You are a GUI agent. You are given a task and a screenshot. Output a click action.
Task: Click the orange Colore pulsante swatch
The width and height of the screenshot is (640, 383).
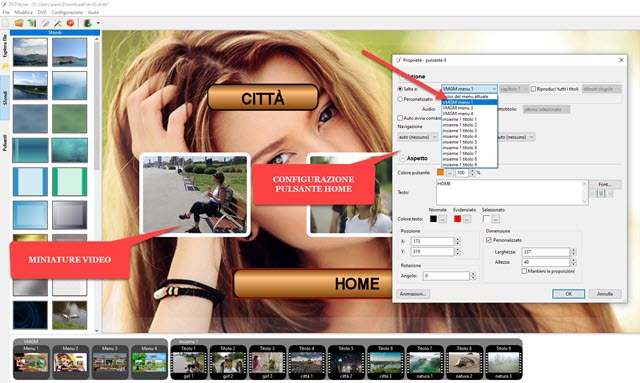(x=440, y=172)
